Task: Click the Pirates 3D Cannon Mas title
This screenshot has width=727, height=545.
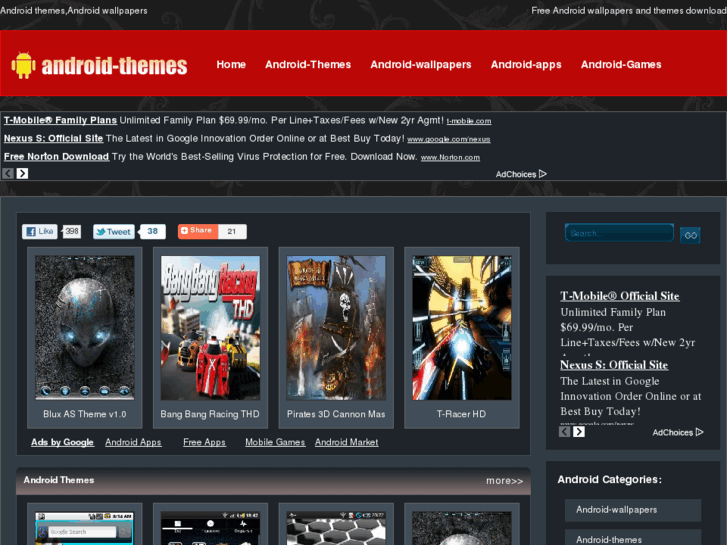Action: (x=336, y=414)
